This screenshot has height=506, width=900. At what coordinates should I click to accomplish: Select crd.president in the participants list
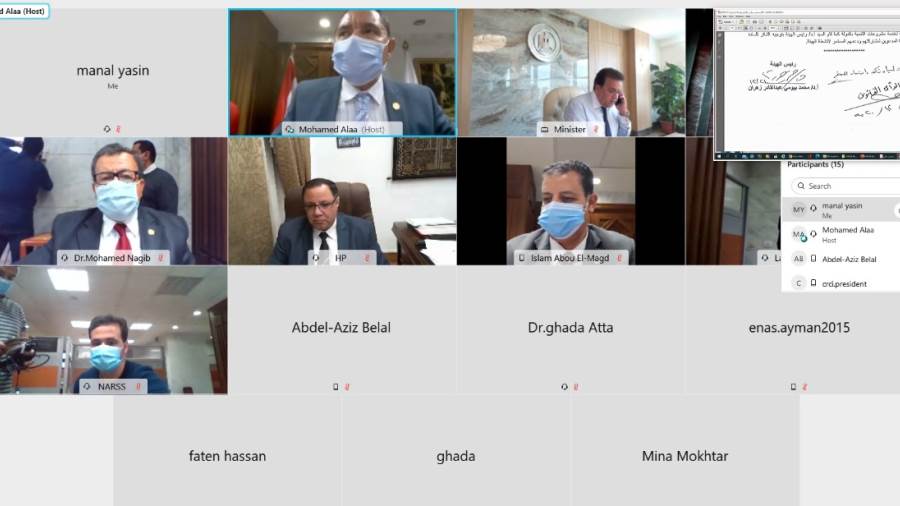click(841, 283)
